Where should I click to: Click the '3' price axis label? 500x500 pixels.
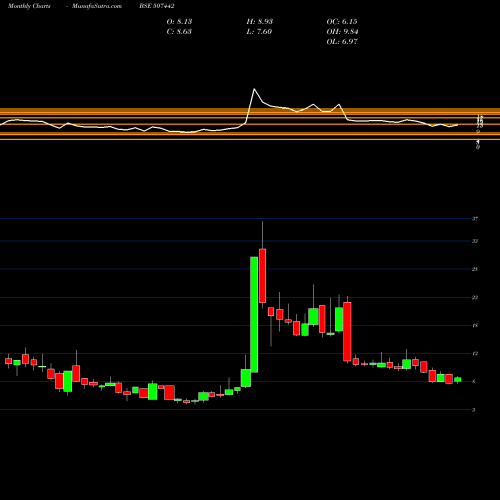tap(474, 410)
